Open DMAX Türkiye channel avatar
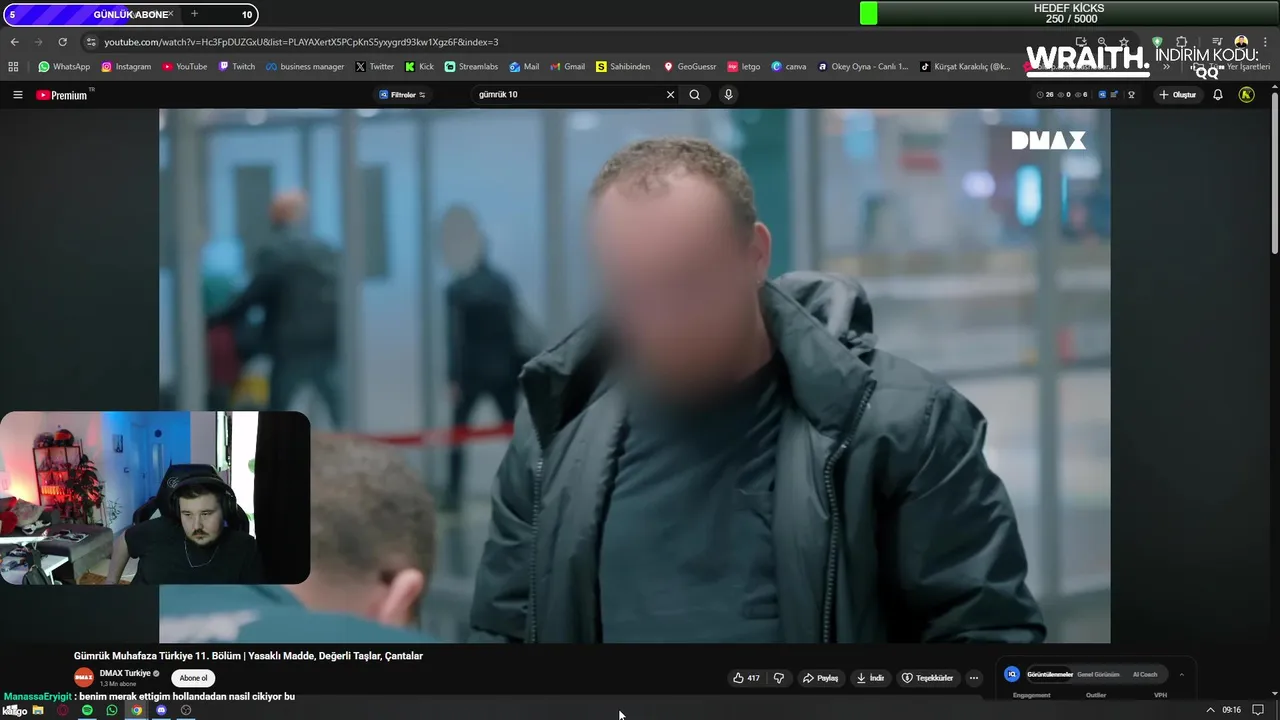This screenshot has height=720, width=1280. point(84,677)
